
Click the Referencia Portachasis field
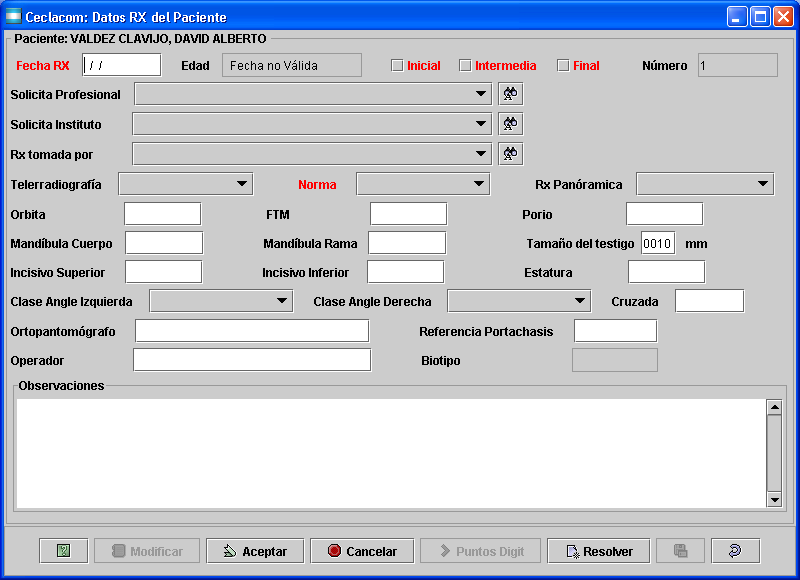tap(616, 331)
